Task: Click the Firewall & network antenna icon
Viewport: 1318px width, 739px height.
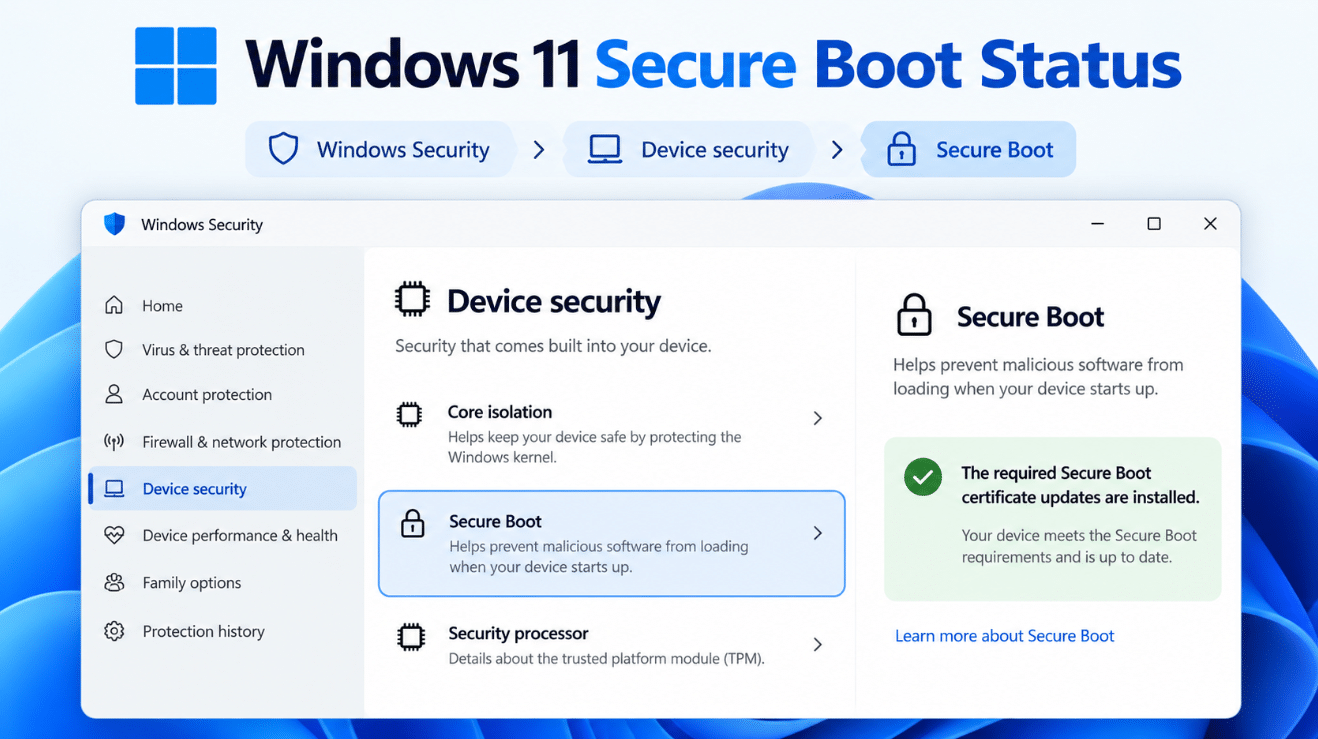Action: [x=114, y=441]
